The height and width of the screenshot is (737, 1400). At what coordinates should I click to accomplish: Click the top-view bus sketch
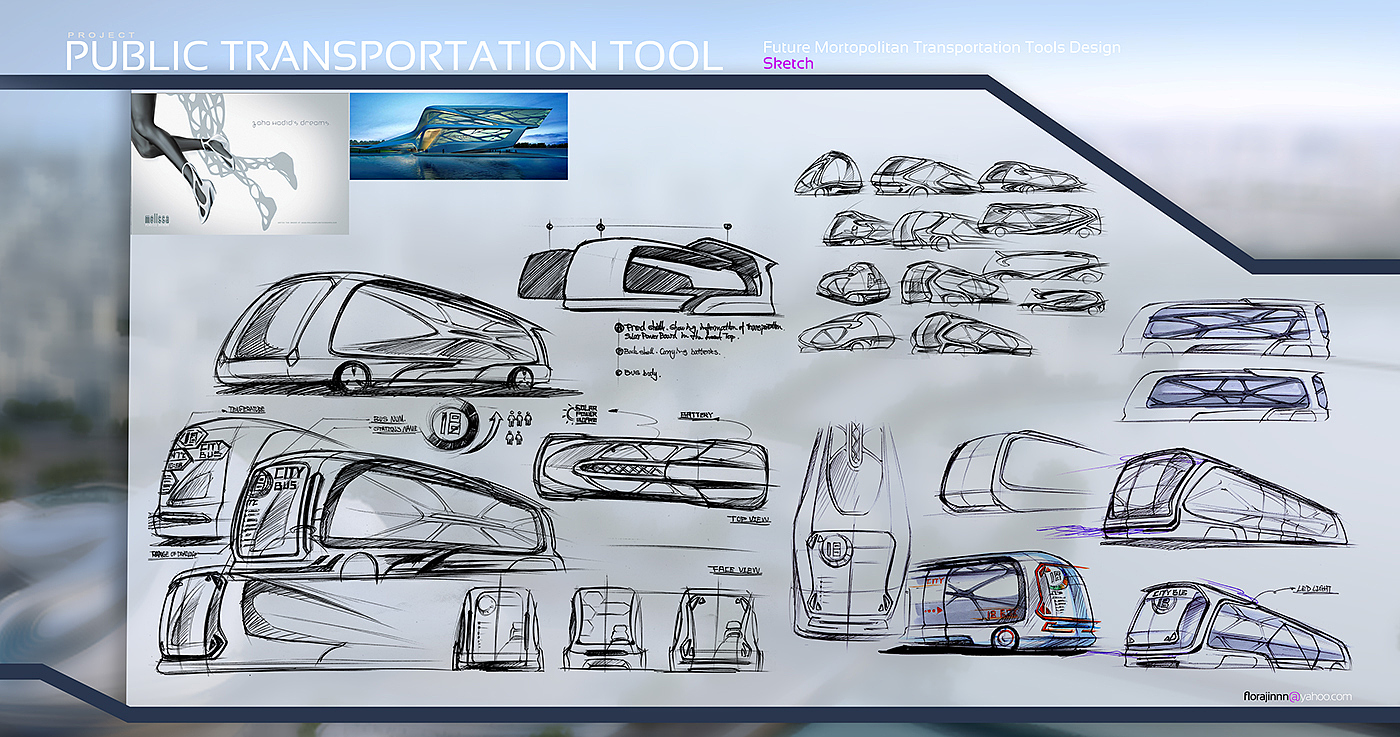652,469
